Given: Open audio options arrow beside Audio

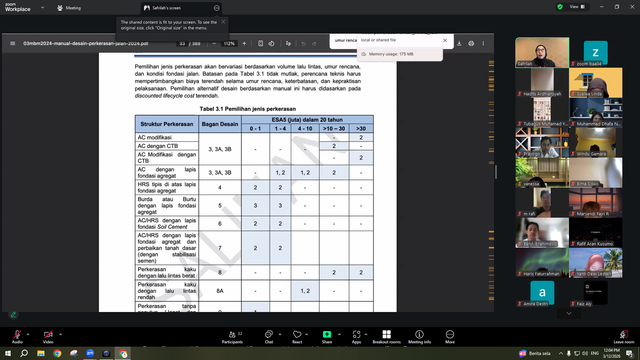Looking at the screenshot, I should pyautogui.click(x=28, y=334).
